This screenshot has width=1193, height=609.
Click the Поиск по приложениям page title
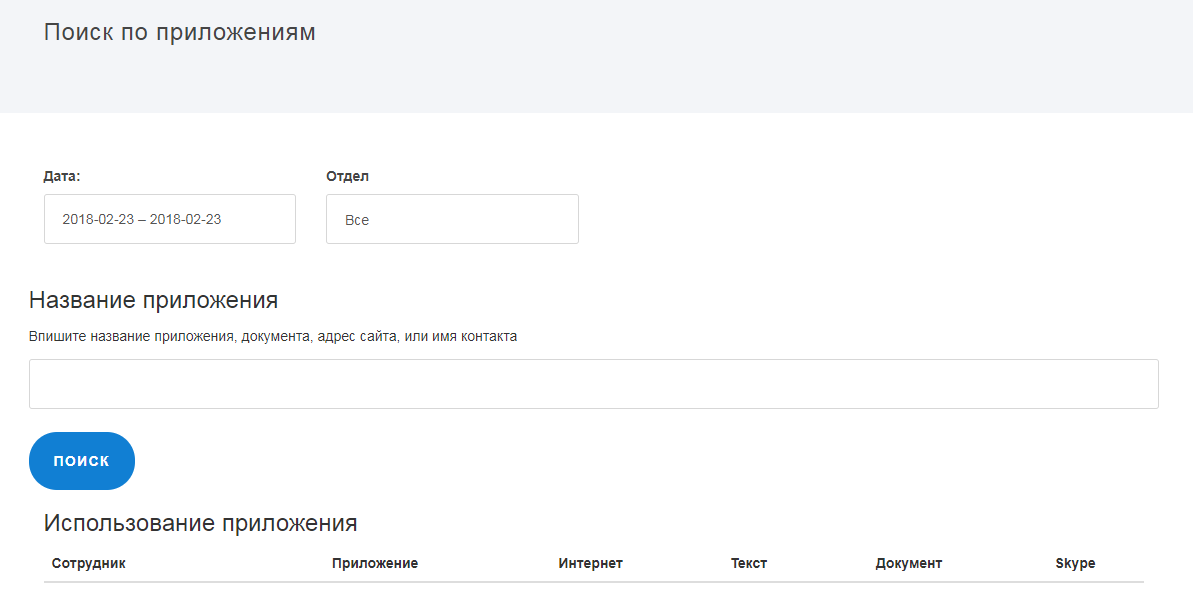pyautogui.click(x=180, y=32)
